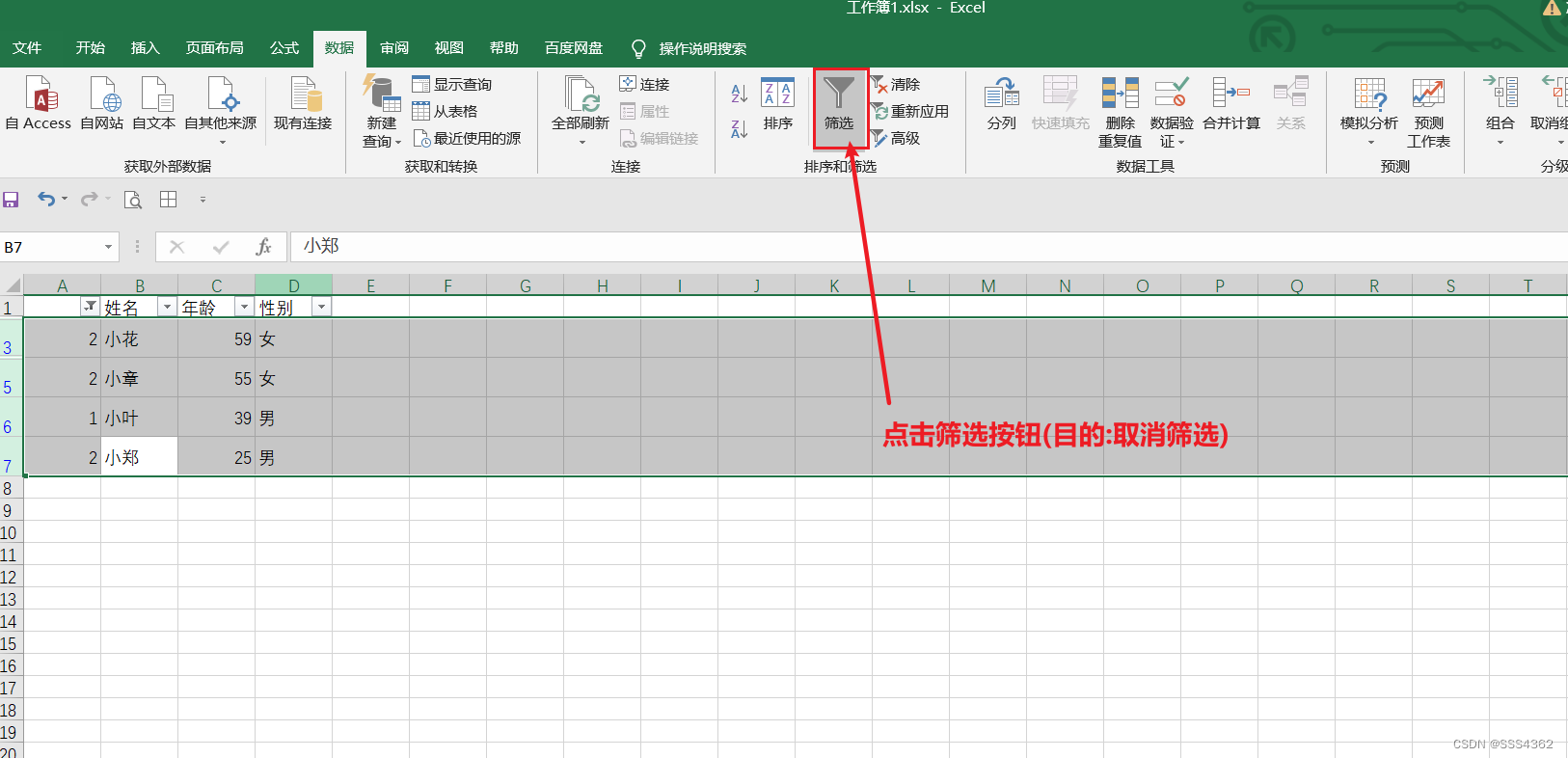Click the borders grid icon in quick toolbar
Image resolution: width=1568 pixels, height=758 pixels.
coord(168,200)
